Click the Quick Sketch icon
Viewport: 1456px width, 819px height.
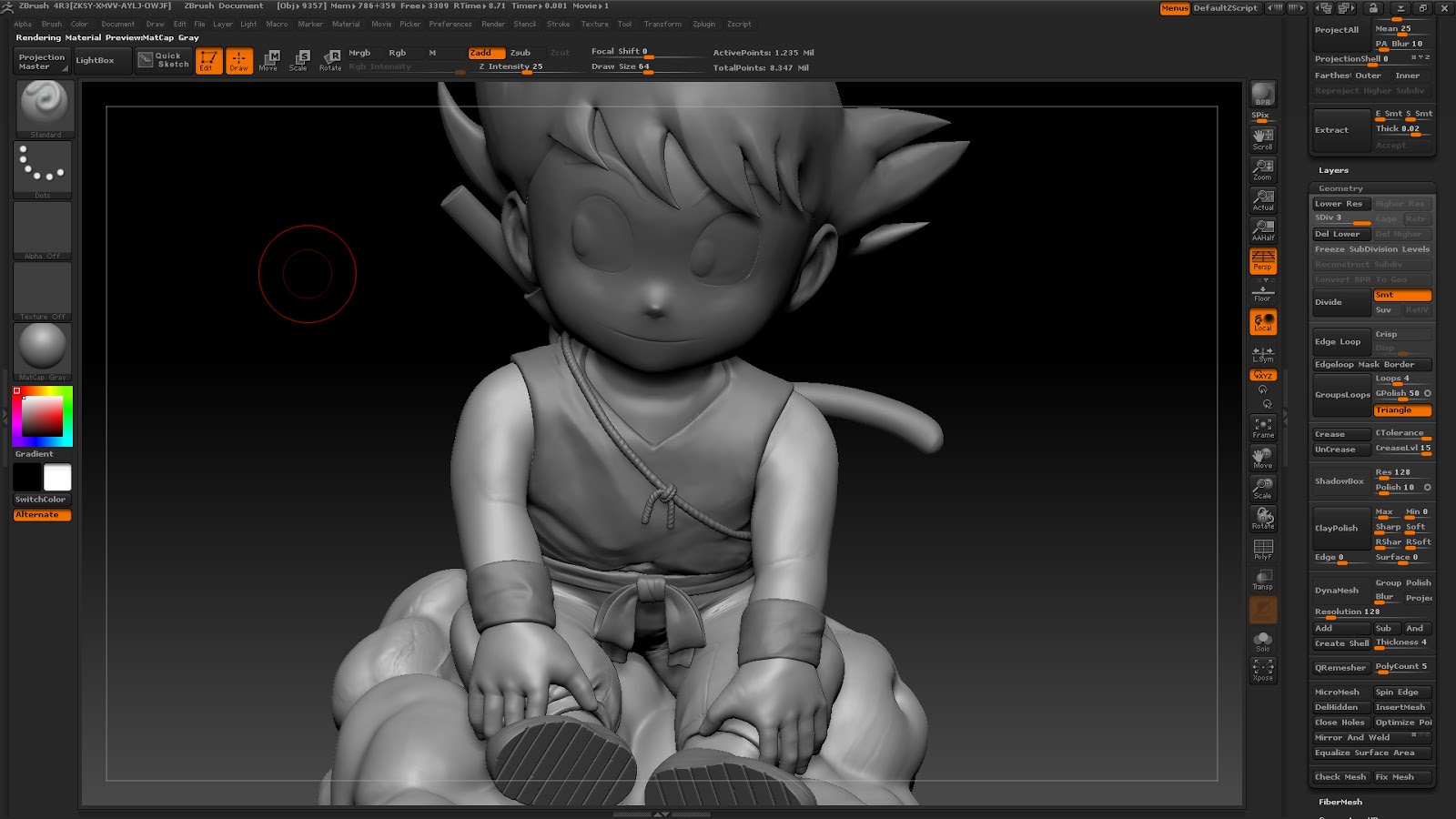tap(164, 60)
